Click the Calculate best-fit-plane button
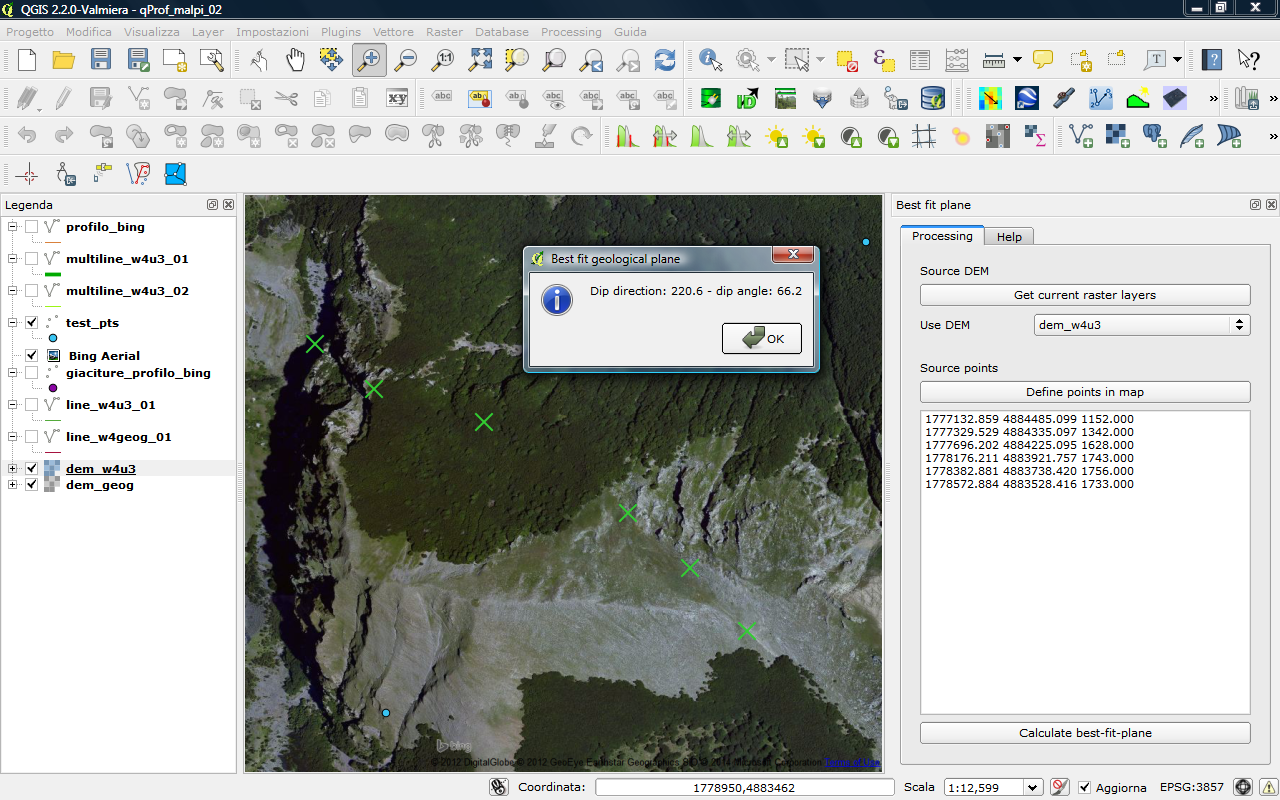The image size is (1280, 800). click(1084, 732)
